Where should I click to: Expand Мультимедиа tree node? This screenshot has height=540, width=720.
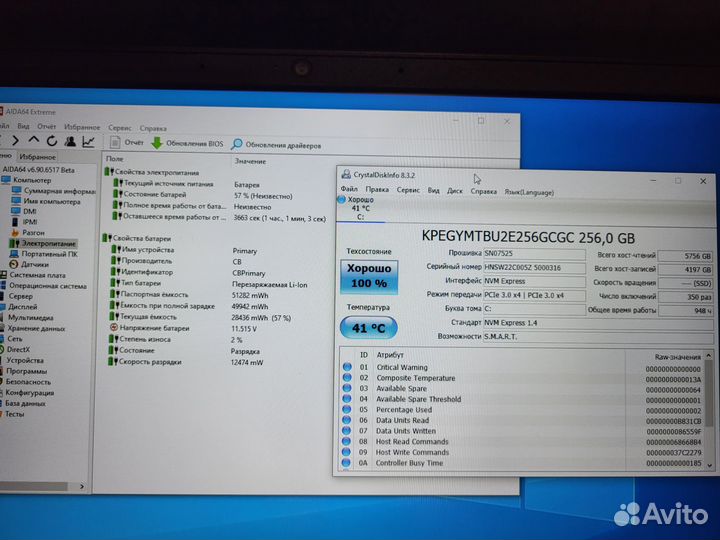pyautogui.click(x=27, y=317)
